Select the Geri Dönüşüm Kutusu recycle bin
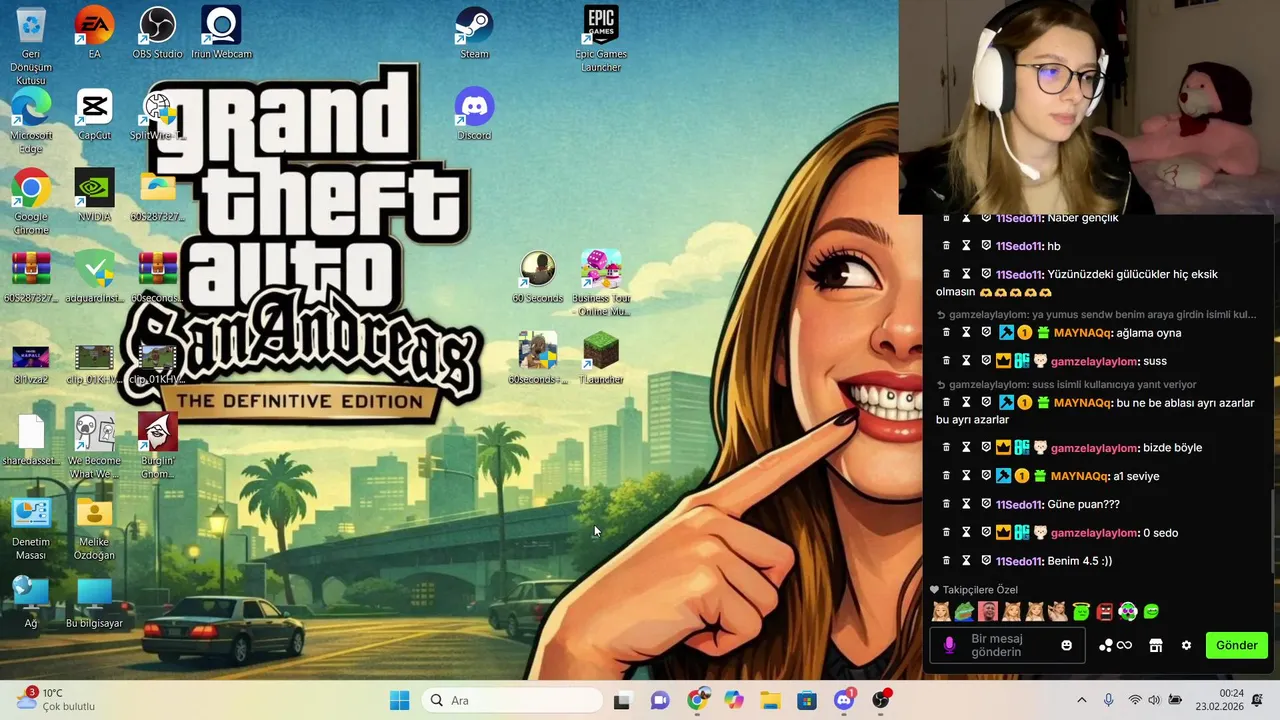This screenshot has width=1280, height=720. click(x=31, y=45)
